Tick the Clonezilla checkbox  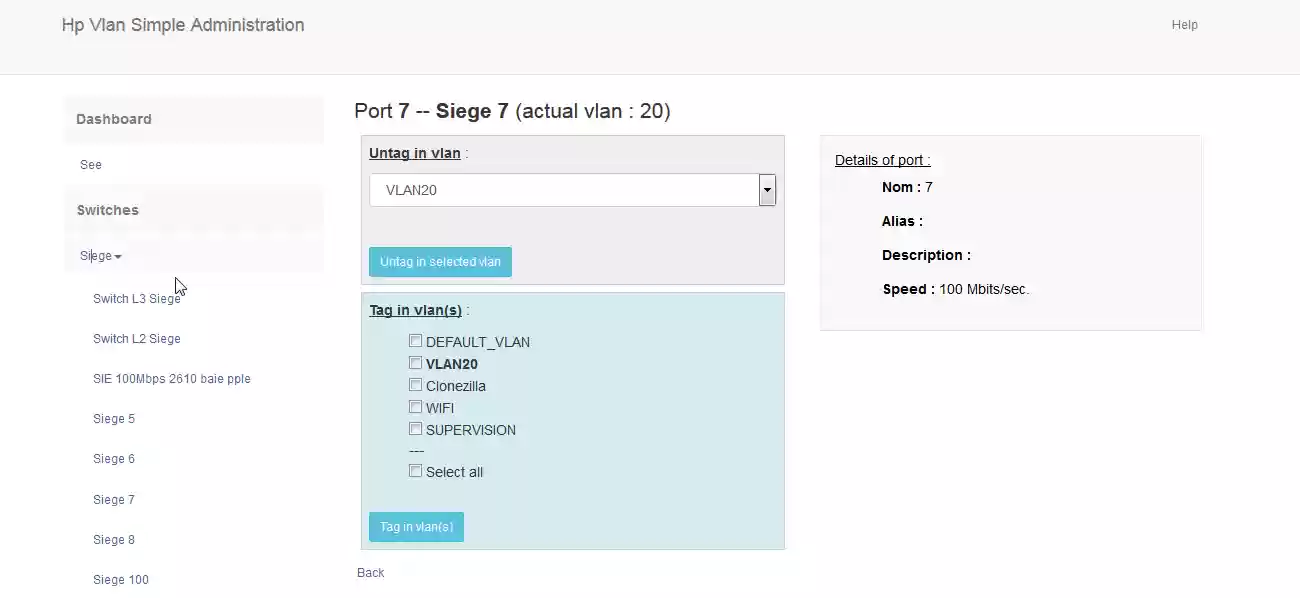coord(415,385)
